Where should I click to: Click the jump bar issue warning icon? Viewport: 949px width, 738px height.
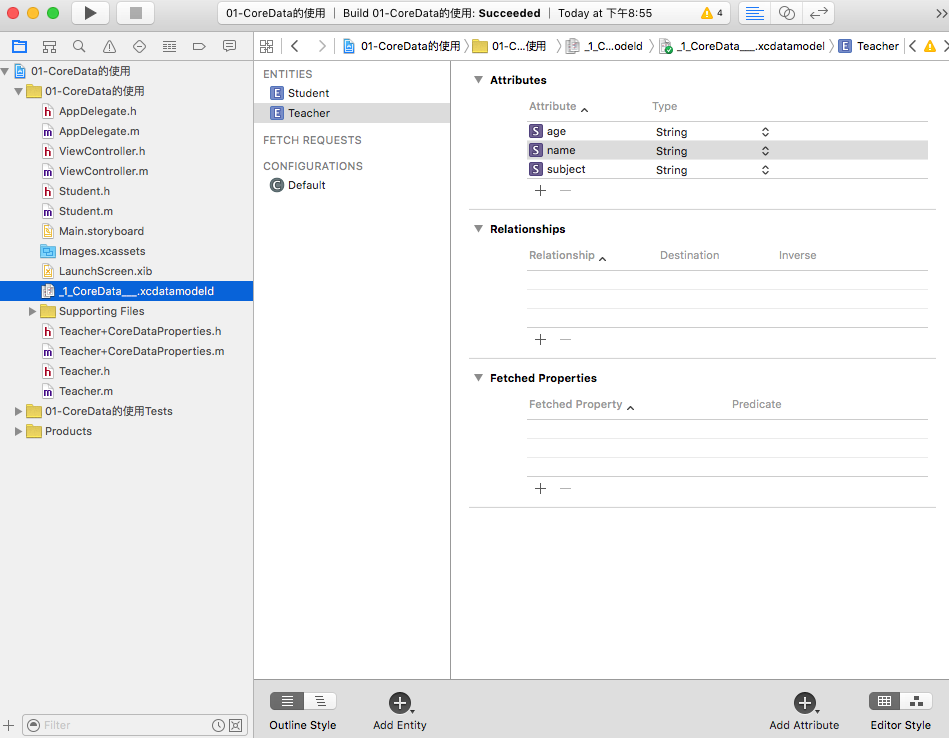(x=930, y=46)
